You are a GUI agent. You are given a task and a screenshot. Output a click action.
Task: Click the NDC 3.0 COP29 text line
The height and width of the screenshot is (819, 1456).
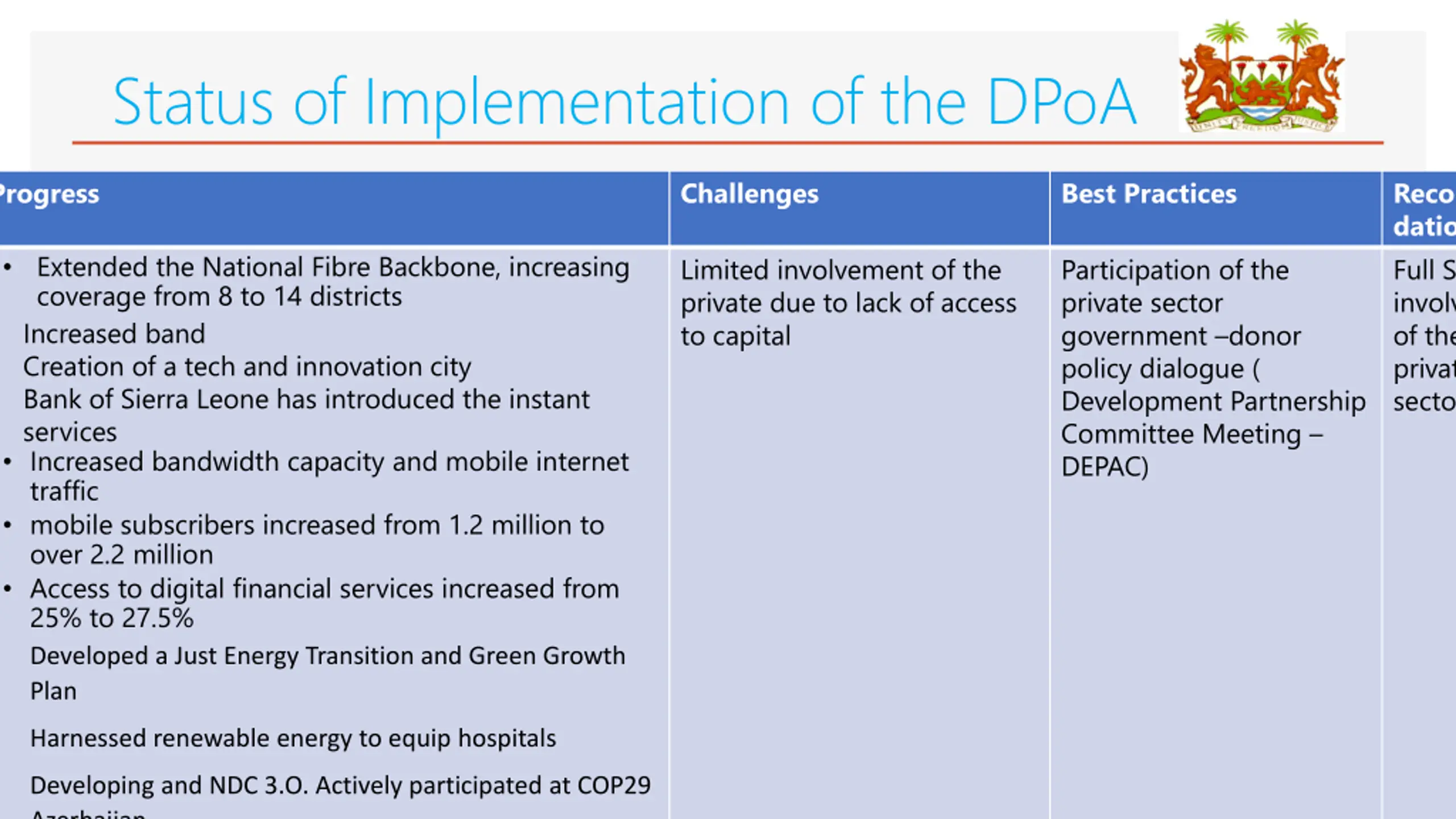pyautogui.click(x=340, y=786)
